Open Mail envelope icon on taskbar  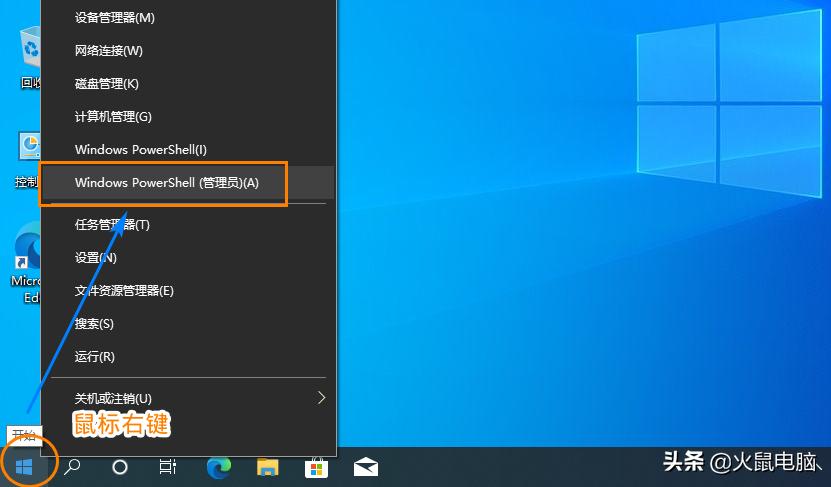pyautogui.click(x=366, y=467)
